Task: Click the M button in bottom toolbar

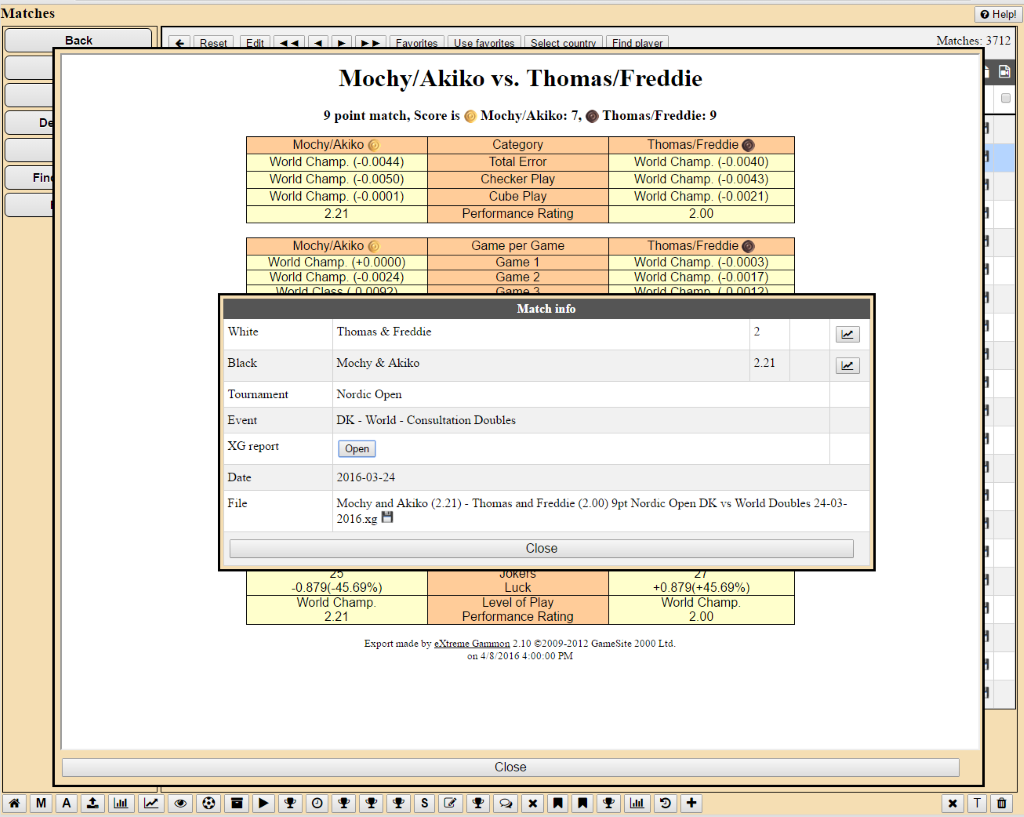Action: (40, 803)
